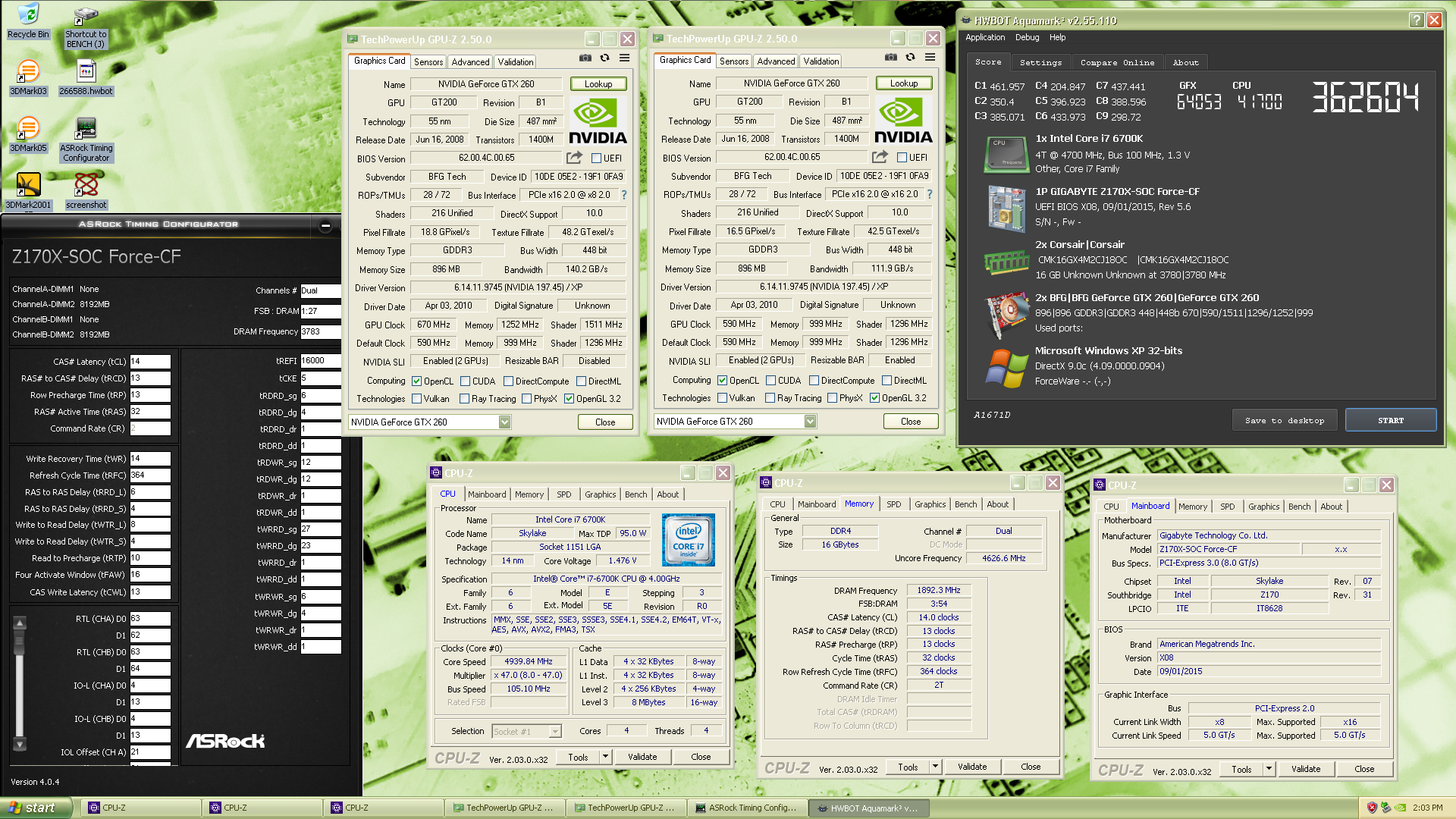Screen dimensions: 1456x819
Task: Launch the 3DMark03 desktop shortcut
Action: click(28, 77)
